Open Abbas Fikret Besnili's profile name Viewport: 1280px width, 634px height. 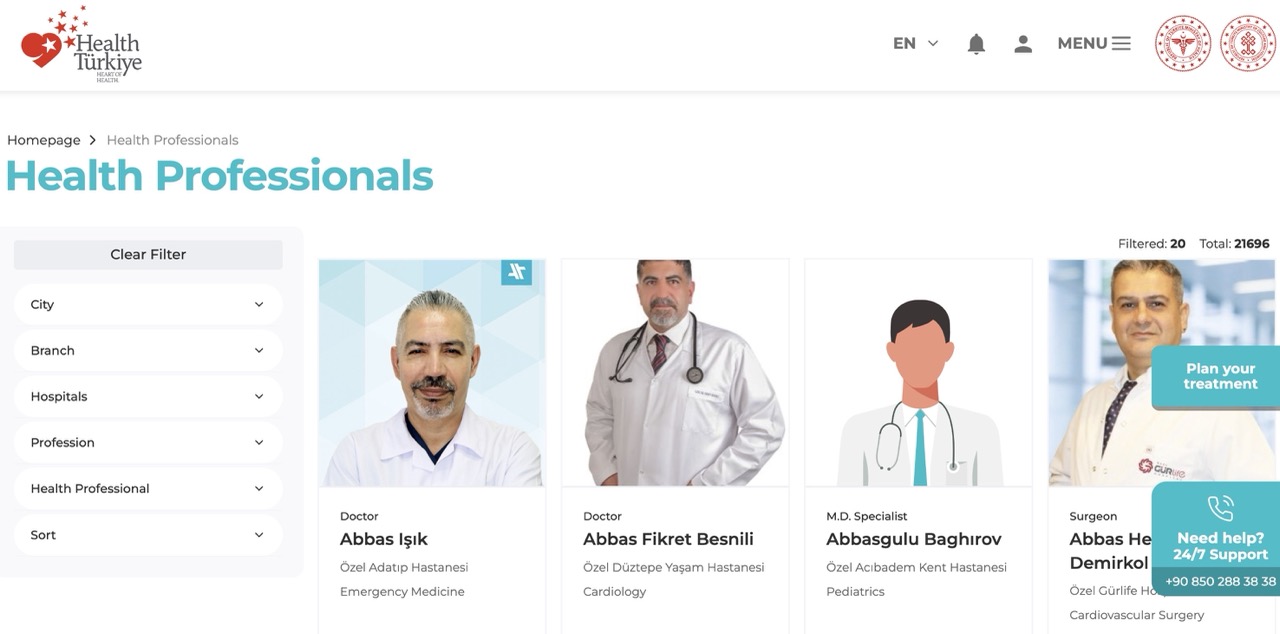tap(668, 539)
